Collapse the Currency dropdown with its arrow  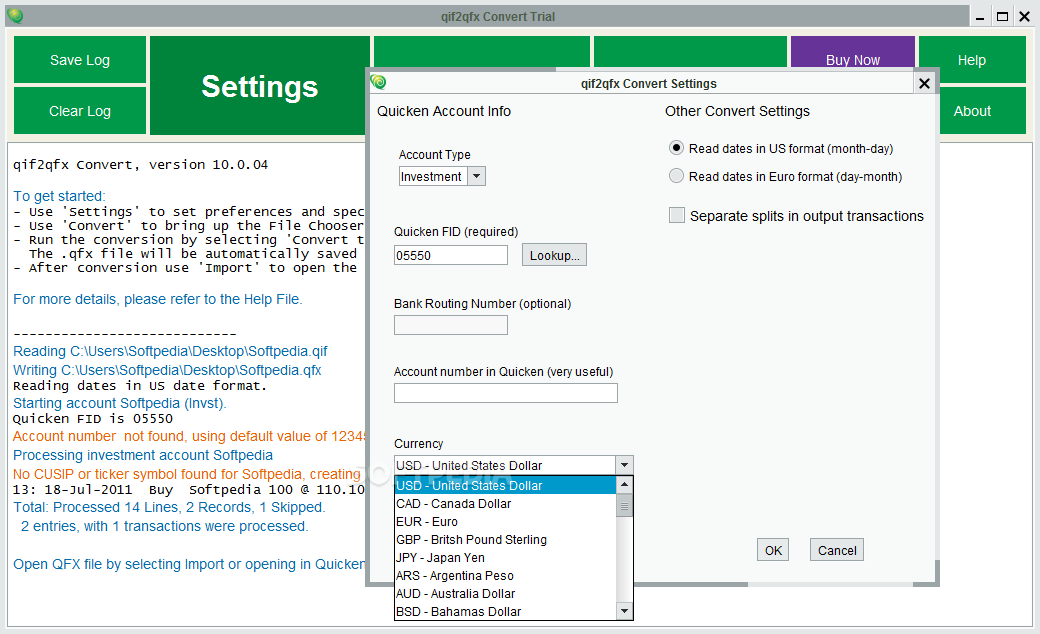click(x=624, y=465)
